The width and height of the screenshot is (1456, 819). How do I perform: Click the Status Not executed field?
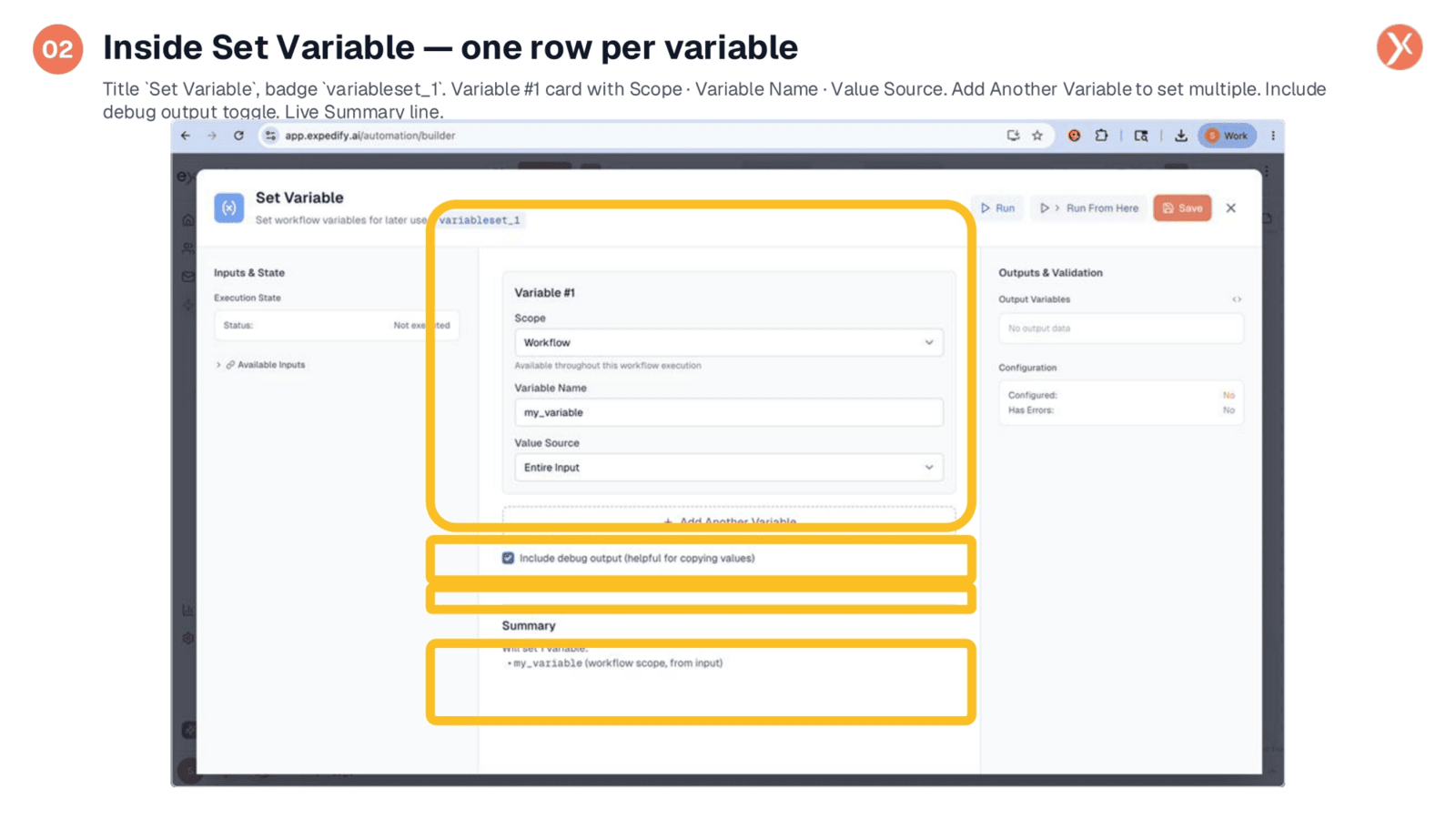(337, 325)
